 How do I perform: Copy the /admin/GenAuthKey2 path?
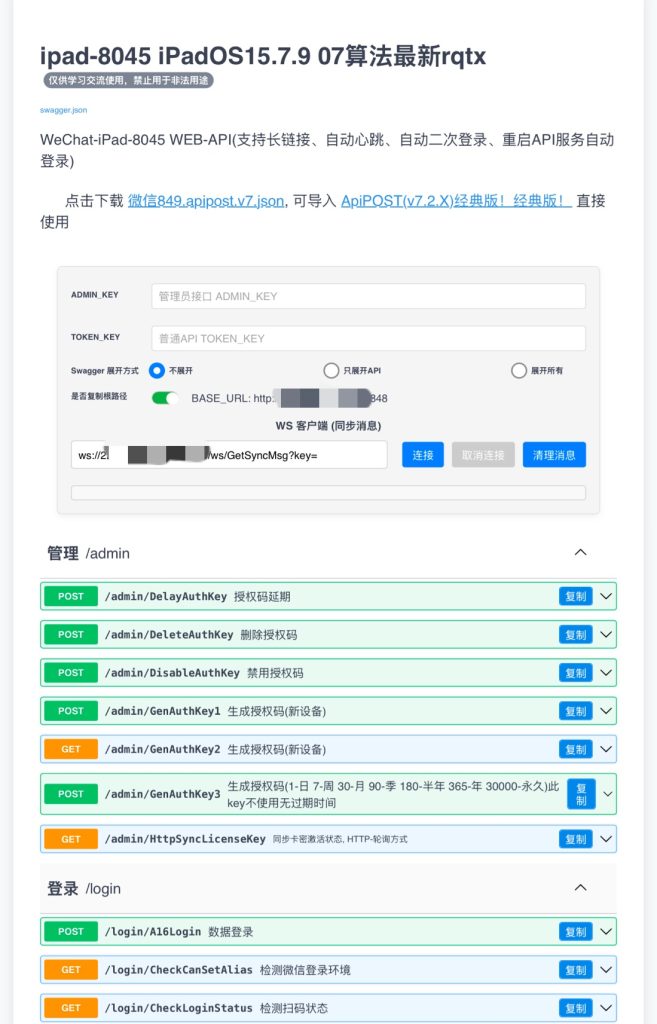(x=575, y=750)
